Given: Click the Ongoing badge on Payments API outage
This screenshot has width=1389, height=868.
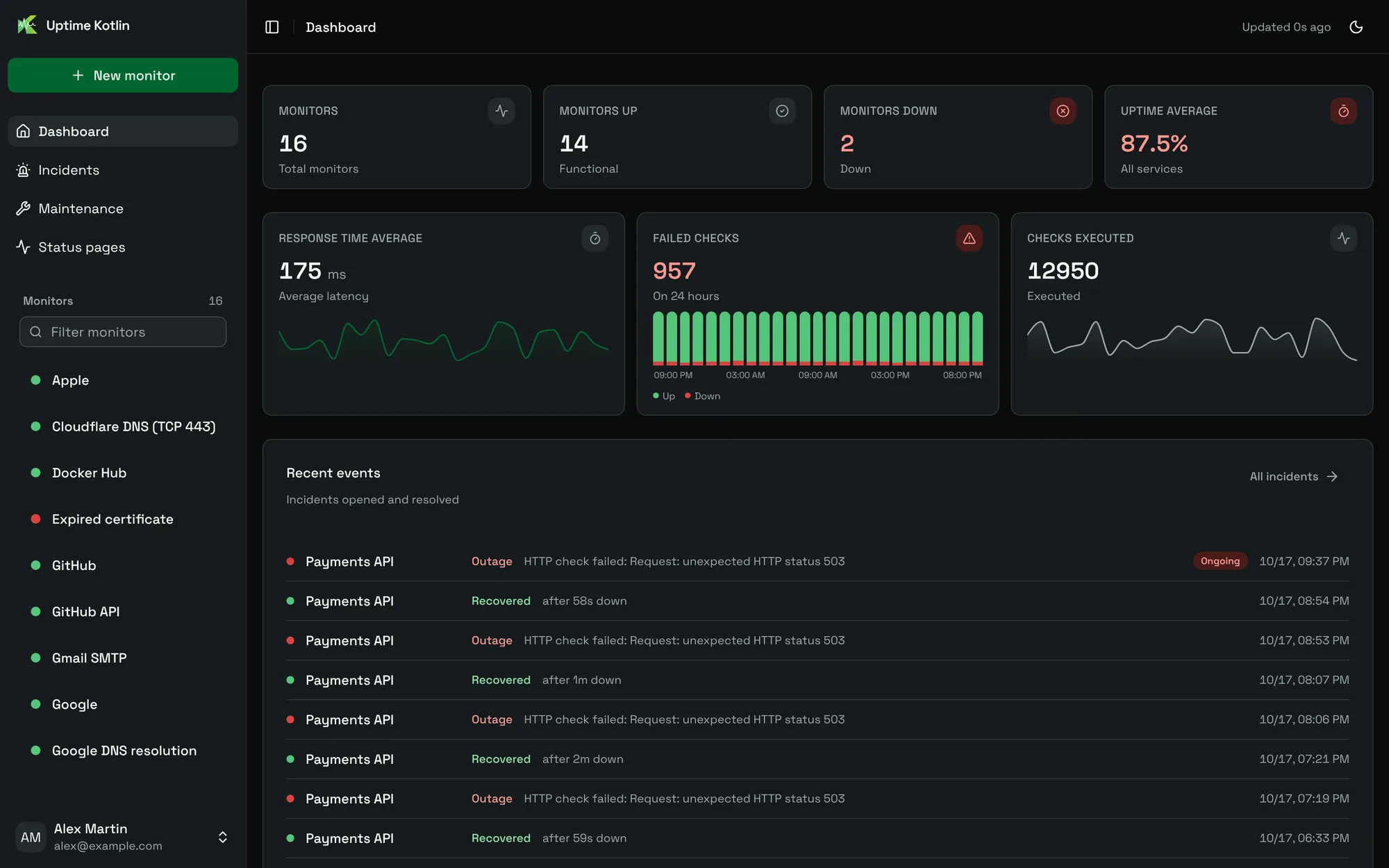Looking at the screenshot, I should click(1220, 561).
